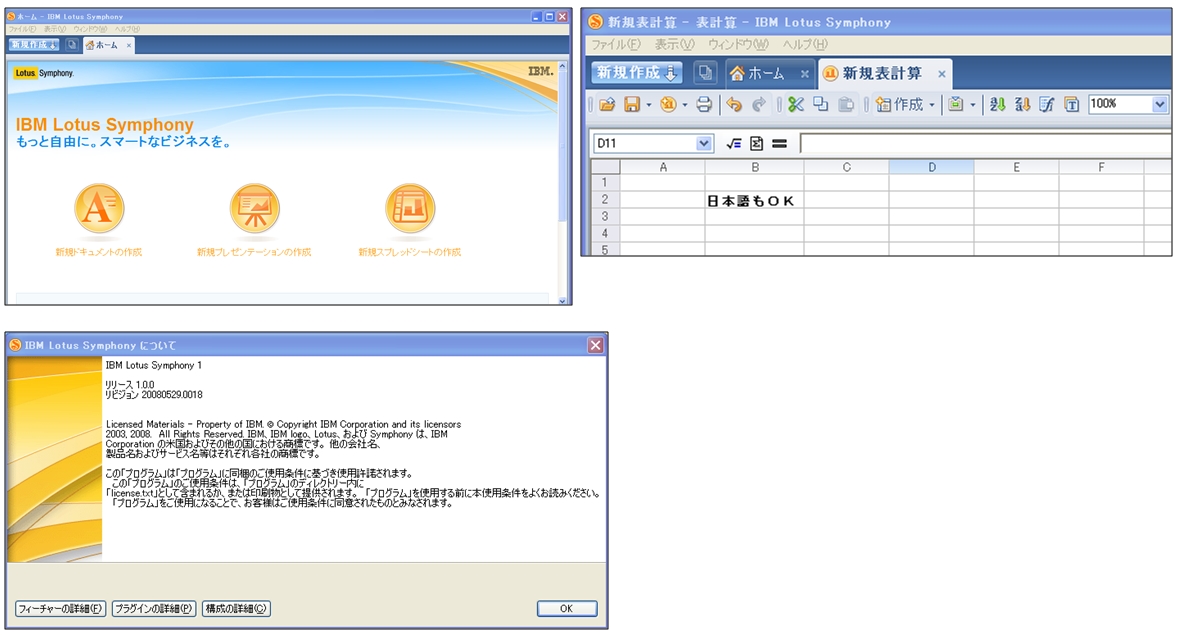Screen dimensions: 1178x635
Task: Open the ファイル(F) menu in spreadsheet window
Action: click(x=616, y=44)
